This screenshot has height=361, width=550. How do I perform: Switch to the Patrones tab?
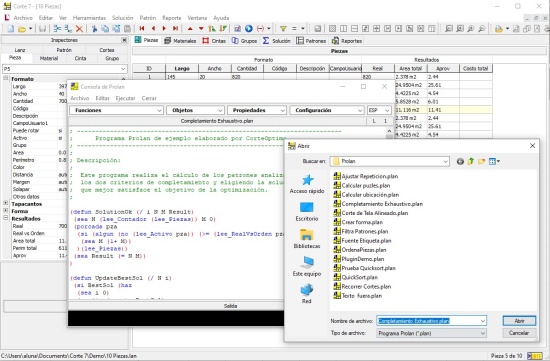pos(311,41)
